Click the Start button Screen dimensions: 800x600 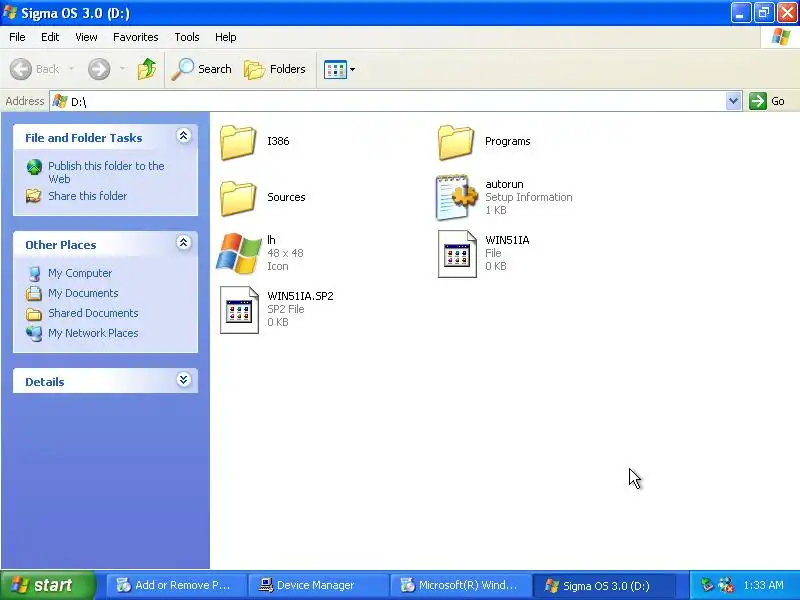tap(47, 585)
